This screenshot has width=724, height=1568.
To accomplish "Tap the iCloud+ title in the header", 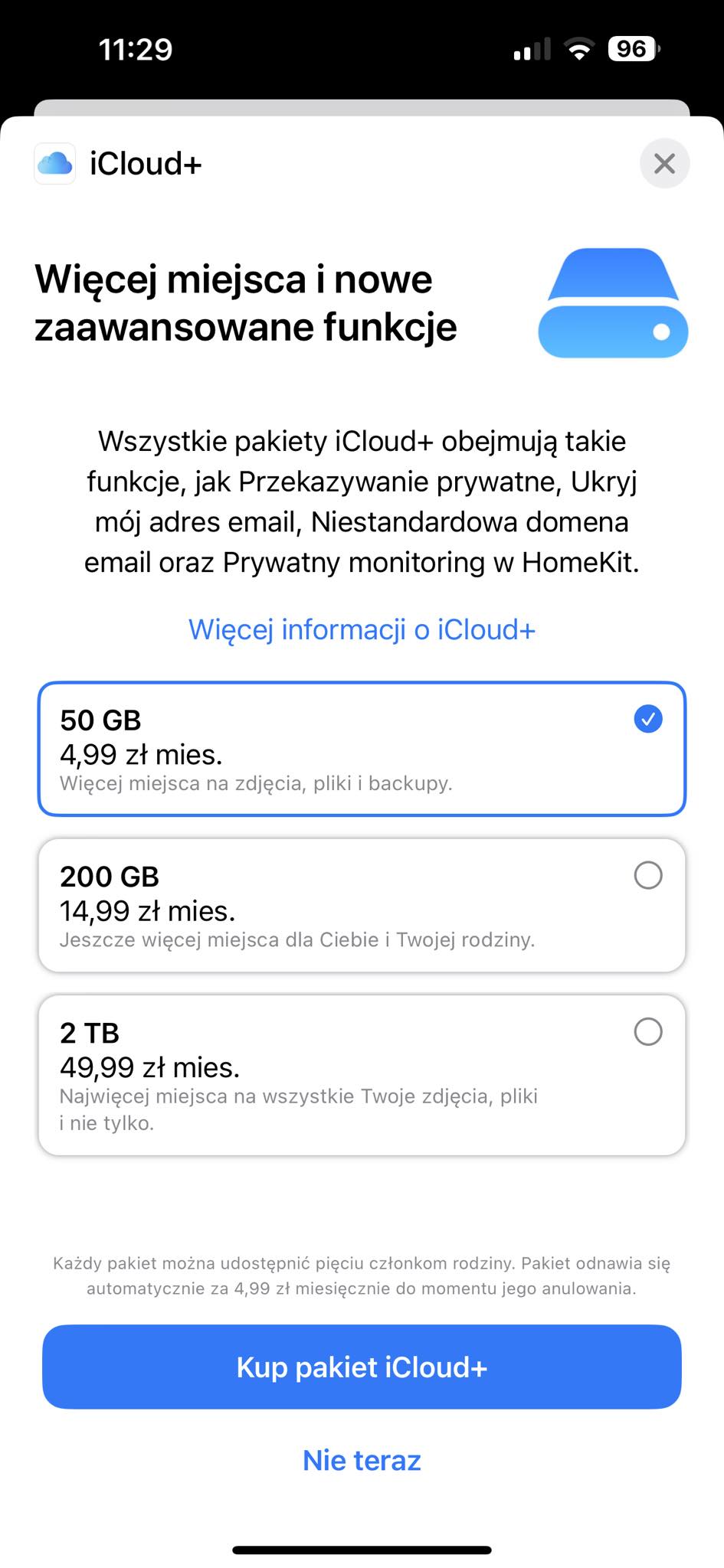I will (144, 163).
